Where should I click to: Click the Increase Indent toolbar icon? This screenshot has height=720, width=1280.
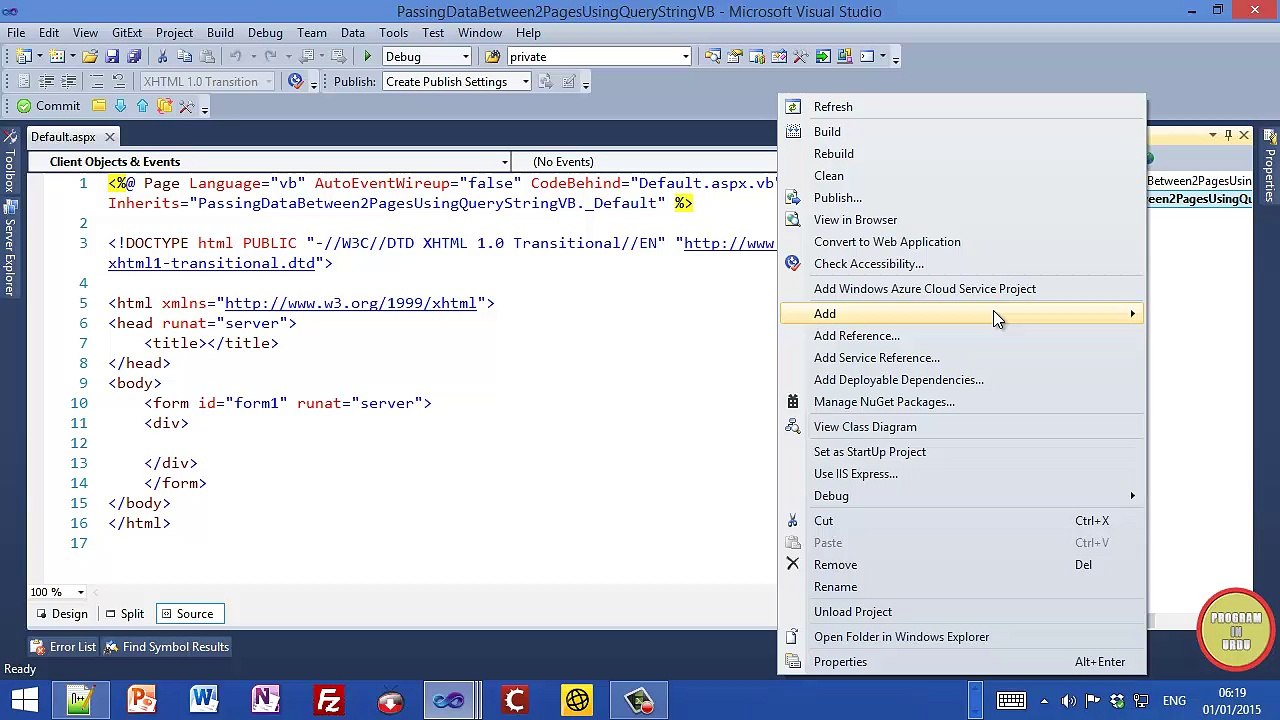(x=68, y=82)
